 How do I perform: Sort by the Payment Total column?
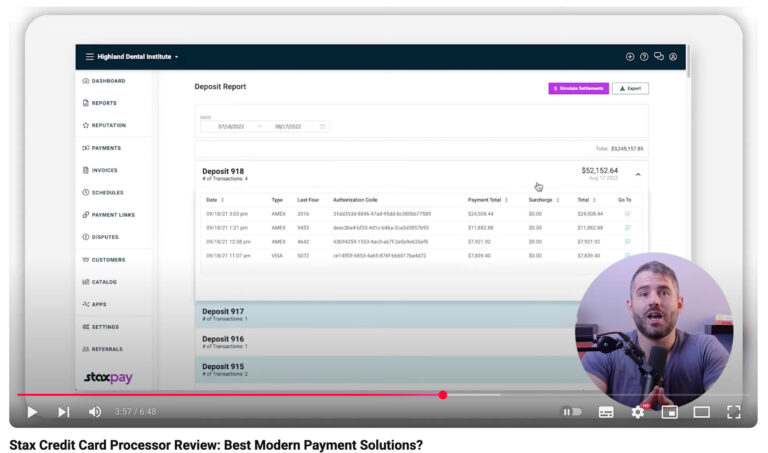(488, 200)
